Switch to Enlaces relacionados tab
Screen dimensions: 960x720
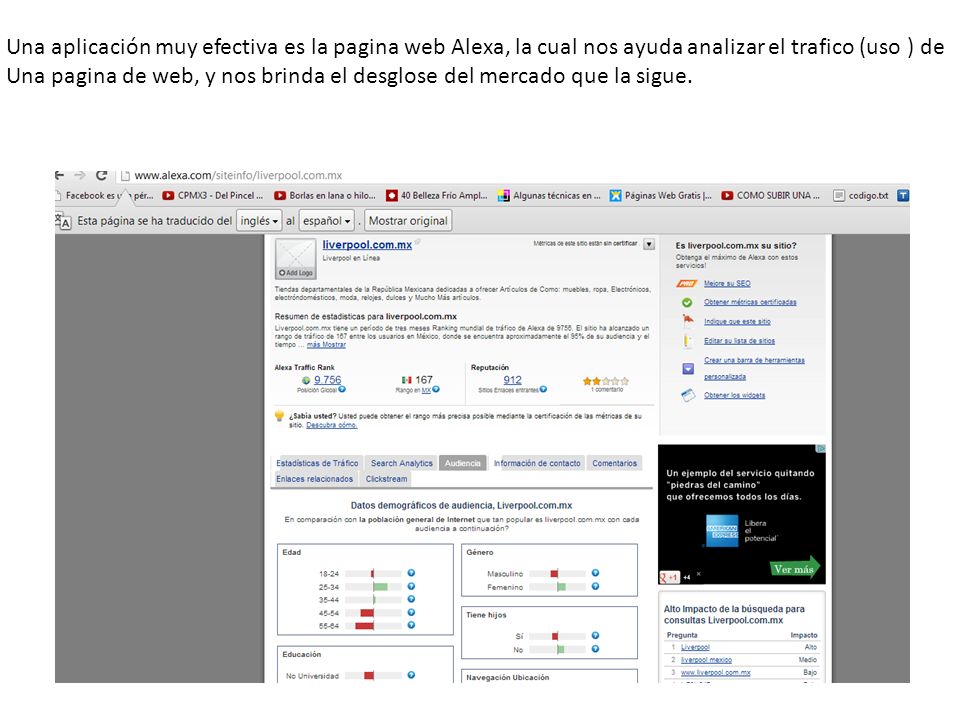coord(314,479)
